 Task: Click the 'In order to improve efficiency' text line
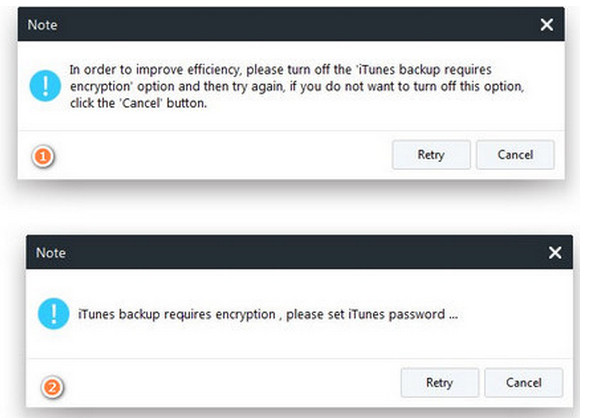tap(280, 70)
